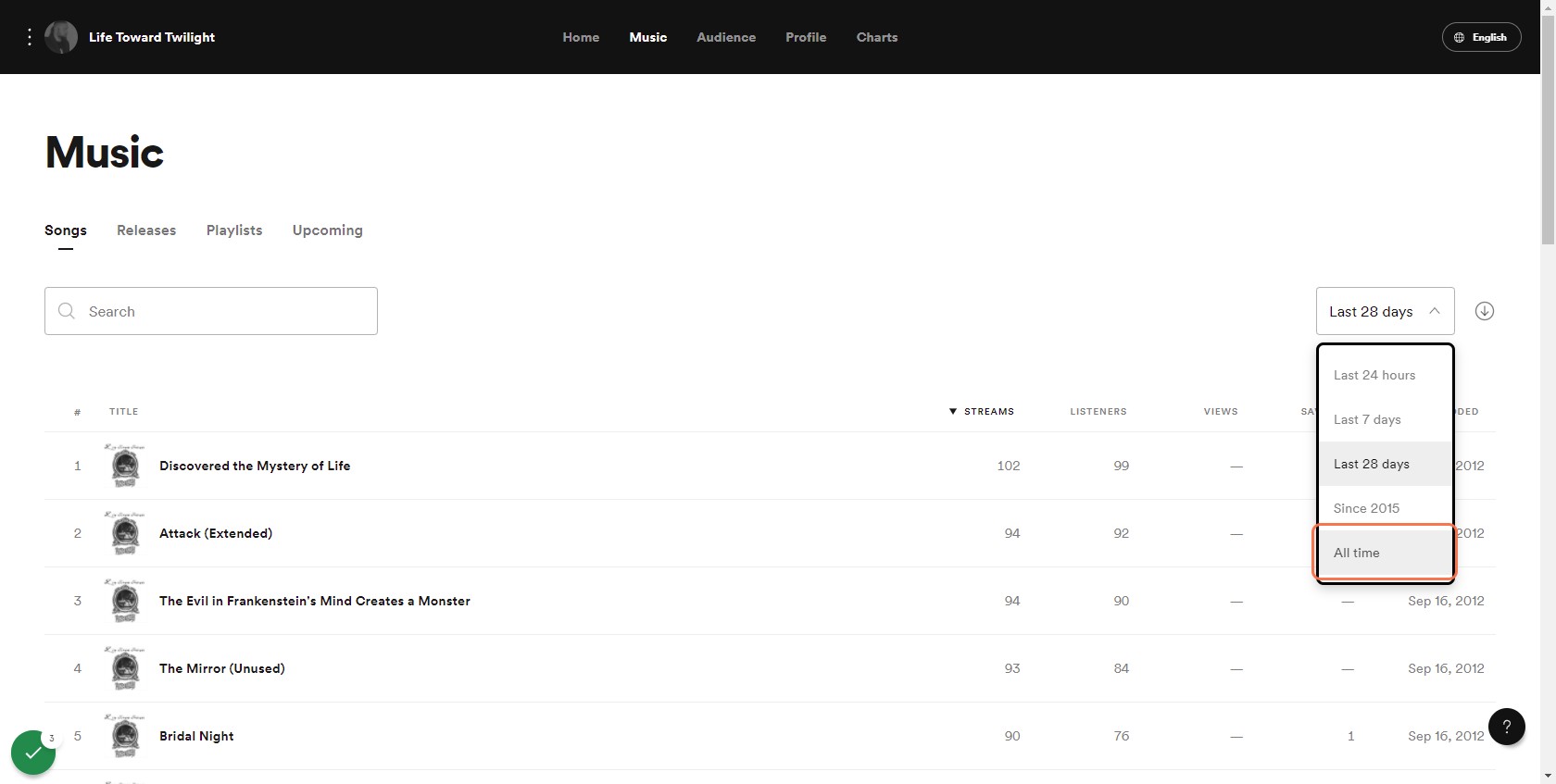Screen dimensions: 1556x784
Task: Open song The Evil in Frankenstein's Mind Creates a Monster
Action: pyautogui.click(x=315, y=601)
